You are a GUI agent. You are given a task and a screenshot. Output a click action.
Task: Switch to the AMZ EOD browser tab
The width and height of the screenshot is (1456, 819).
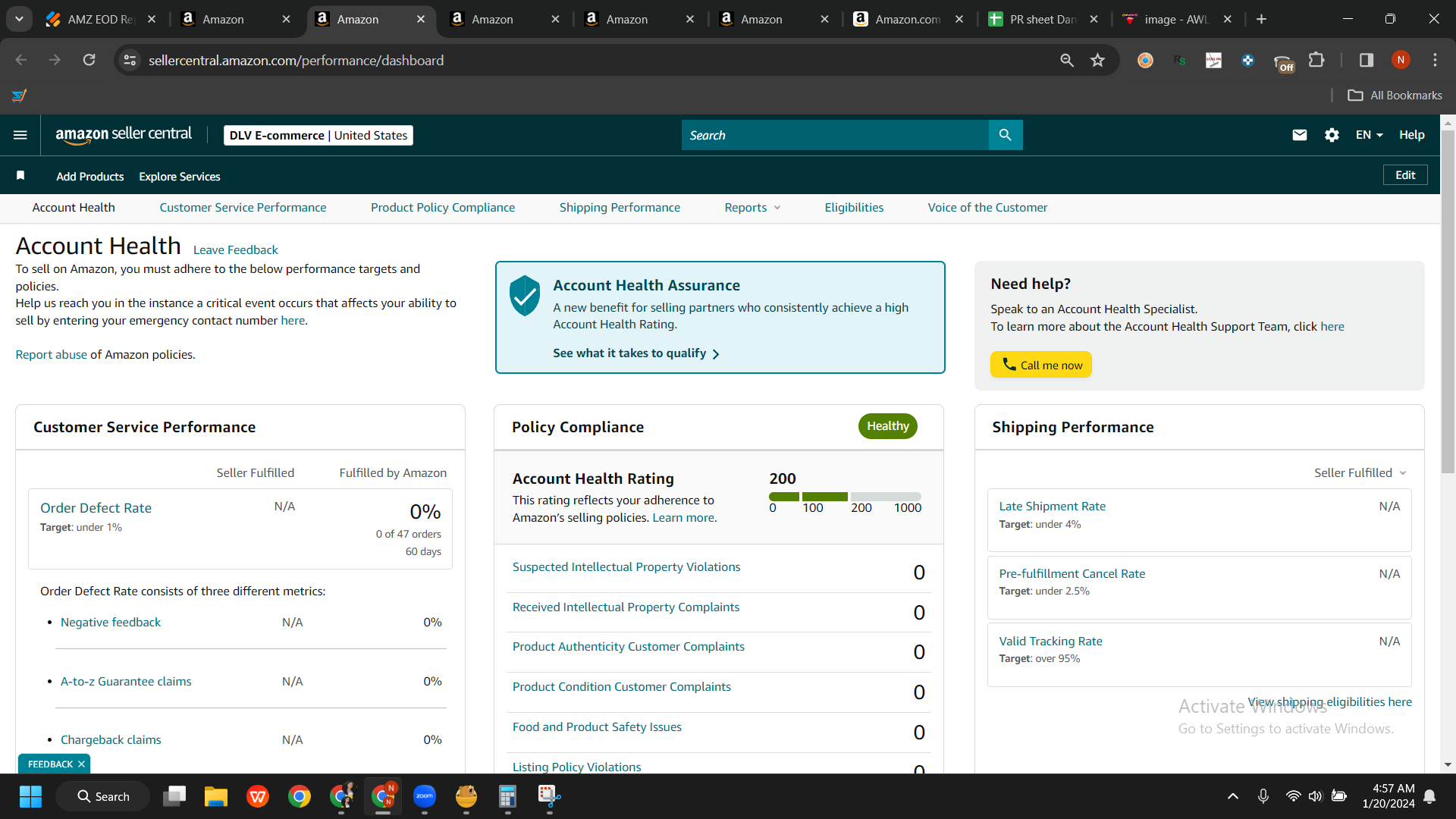(102, 19)
